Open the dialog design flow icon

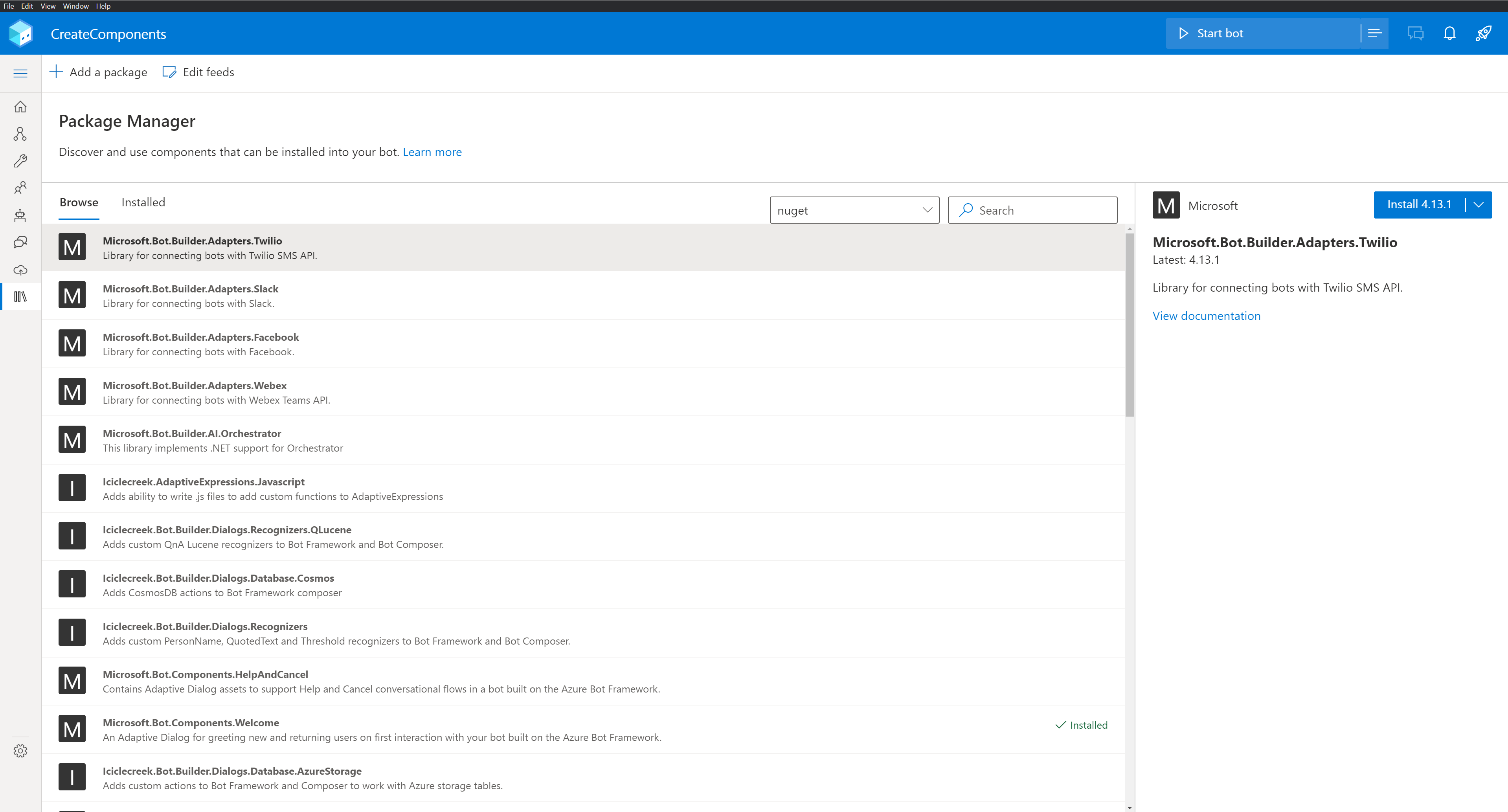tap(20, 134)
